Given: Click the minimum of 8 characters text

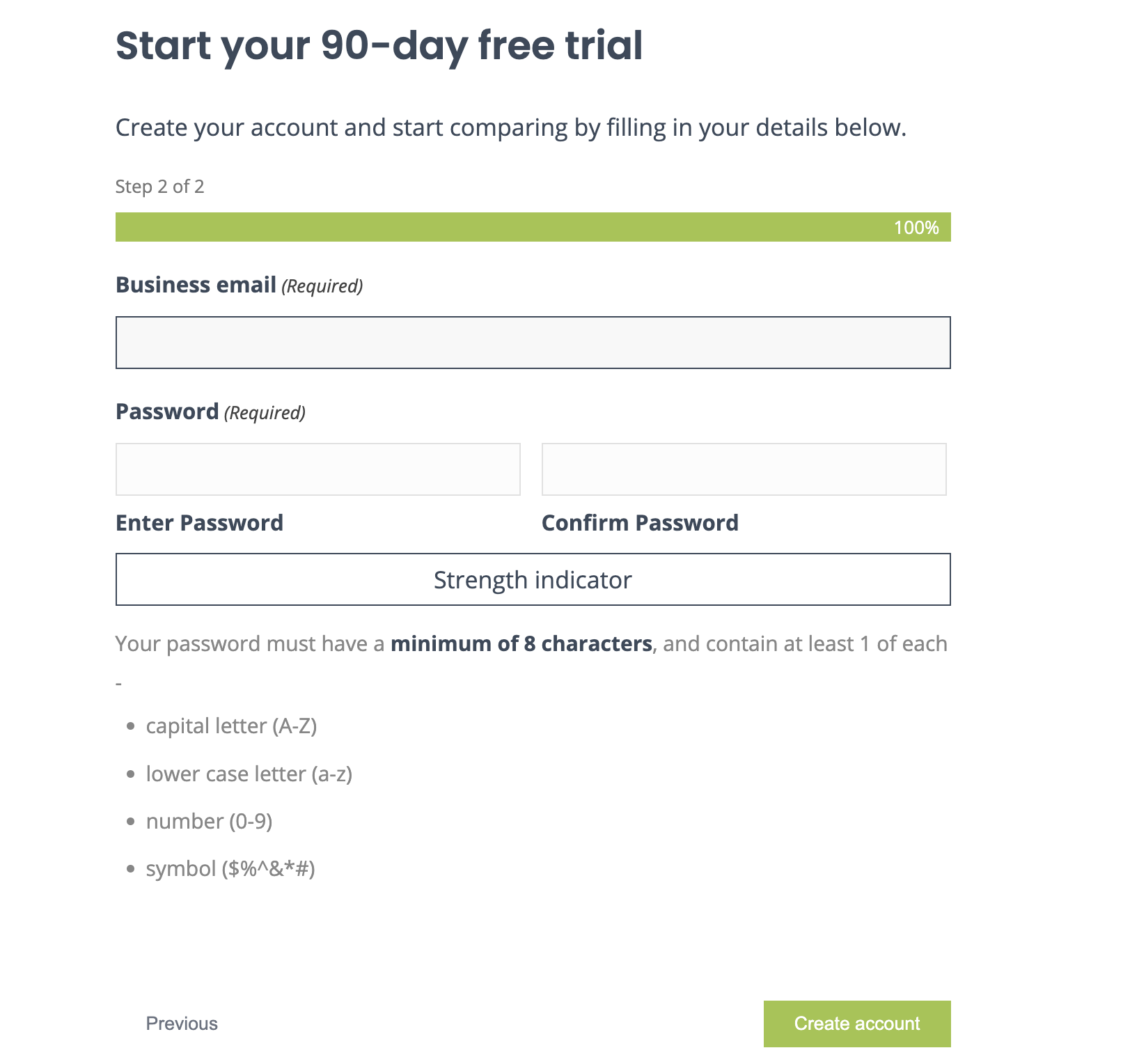Looking at the screenshot, I should (521, 644).
